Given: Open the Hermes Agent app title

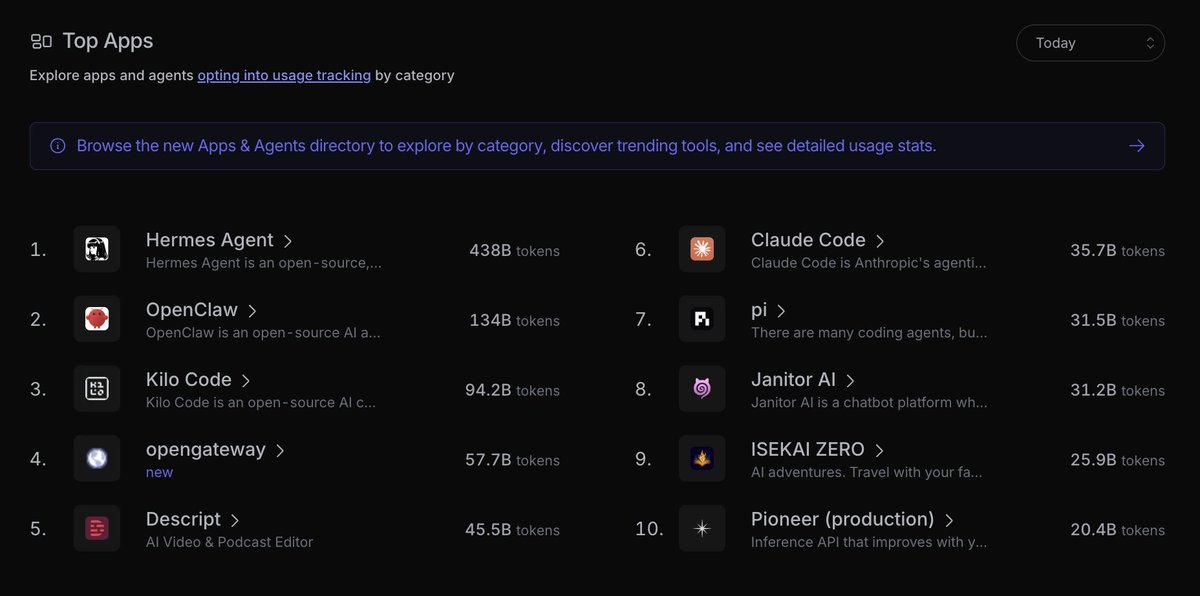Looking at the screenshot, I should [x=209, y=240].
